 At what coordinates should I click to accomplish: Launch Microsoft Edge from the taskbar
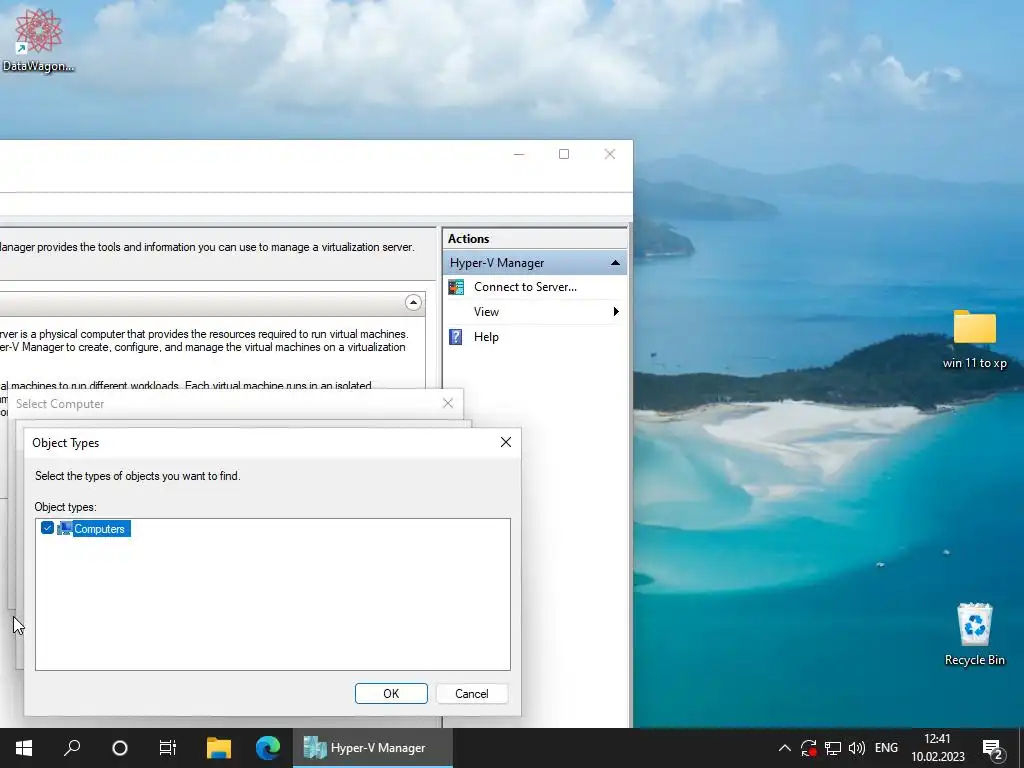tap(268, 748)
